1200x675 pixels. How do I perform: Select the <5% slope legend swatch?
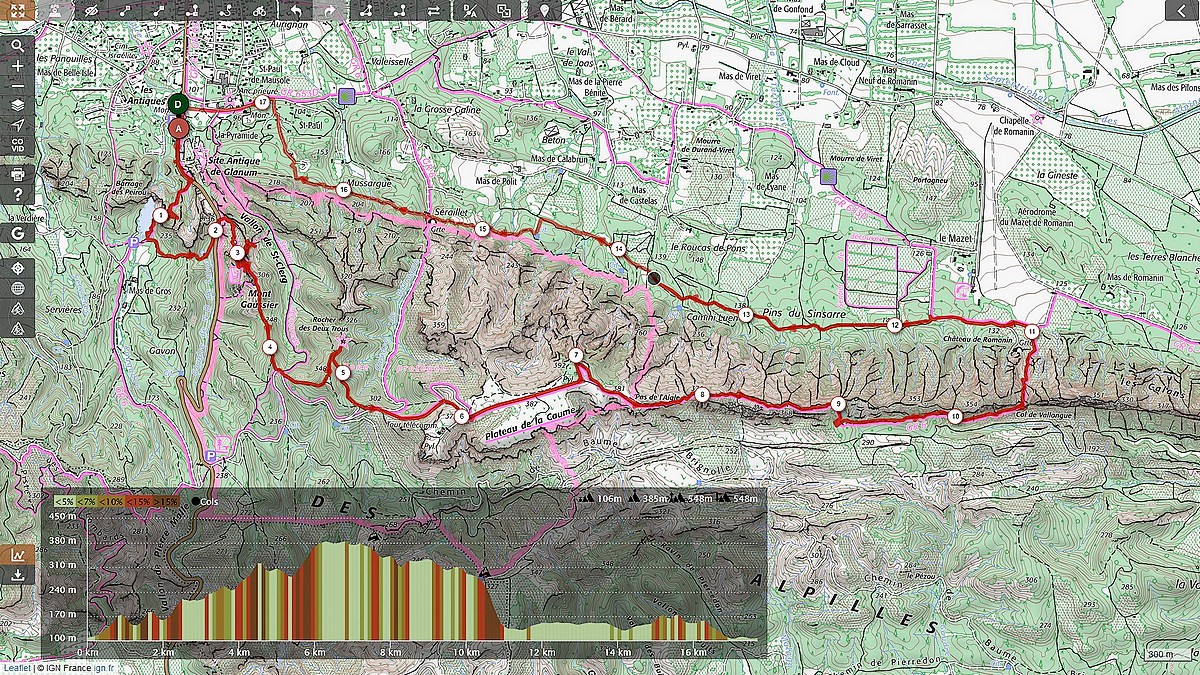[63, 501]
